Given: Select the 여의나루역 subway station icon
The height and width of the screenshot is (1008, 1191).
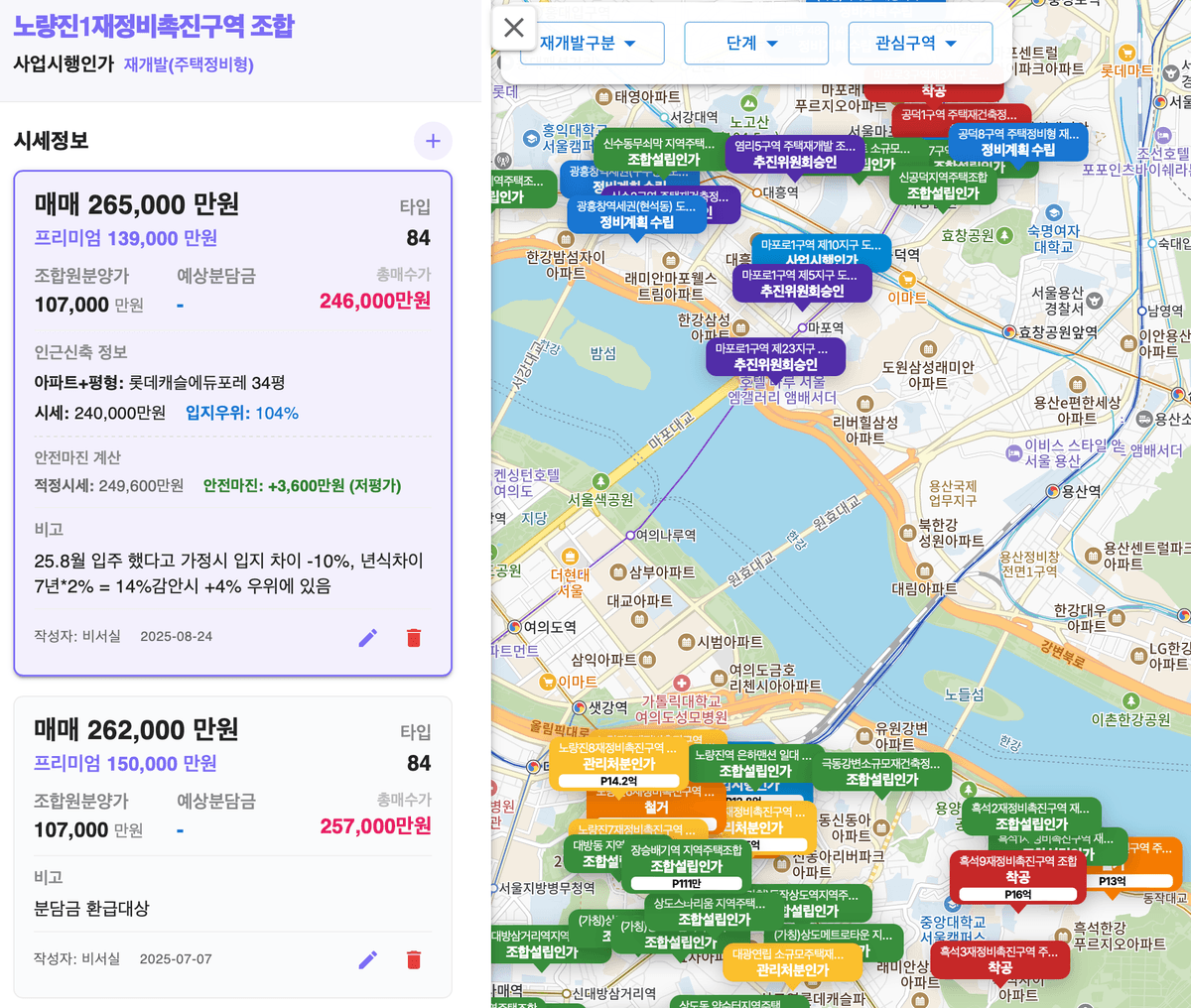Looking at the screenshot, I should [x=630, y=536].
